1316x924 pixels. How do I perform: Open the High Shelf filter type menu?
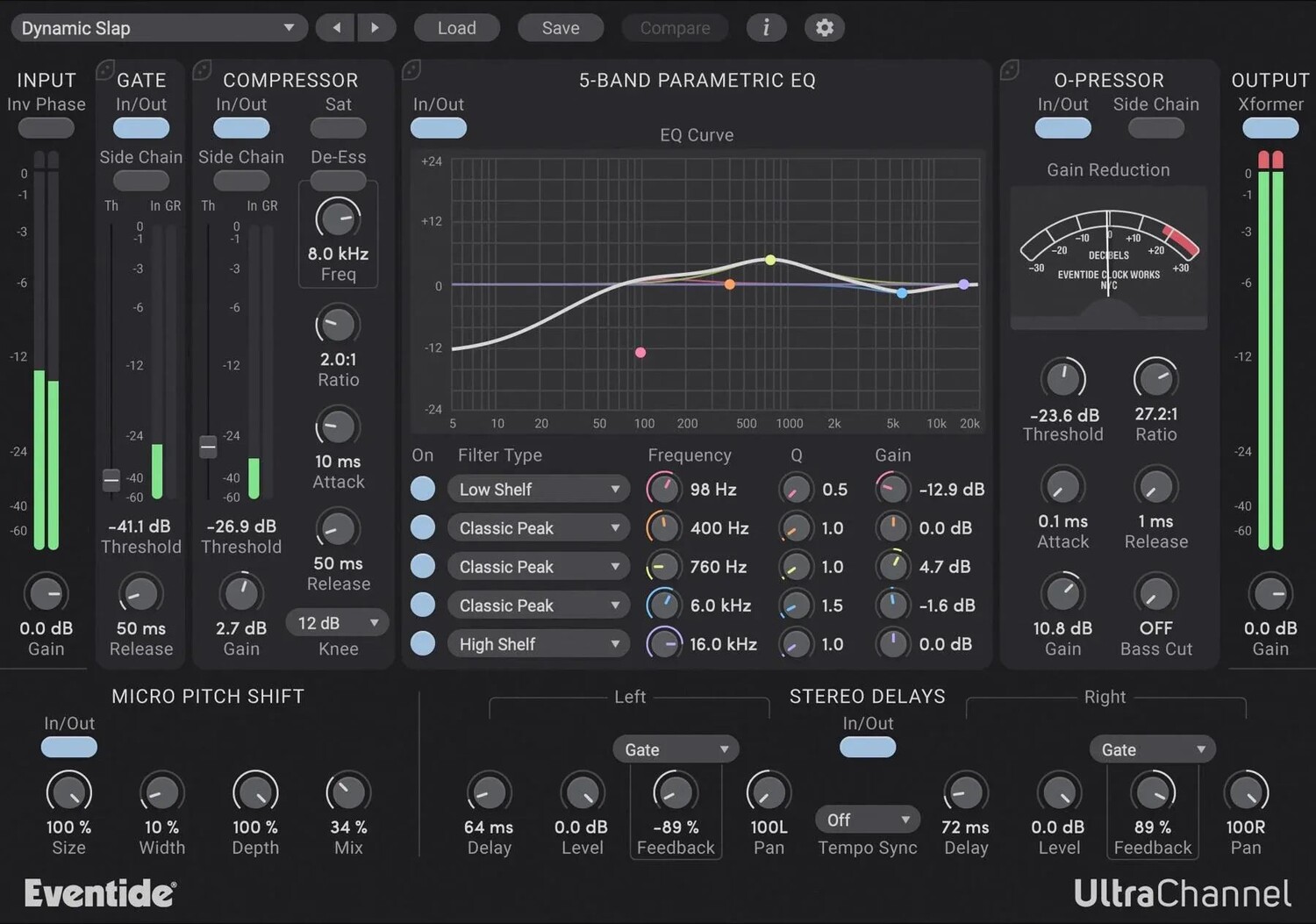coord(538,644)
